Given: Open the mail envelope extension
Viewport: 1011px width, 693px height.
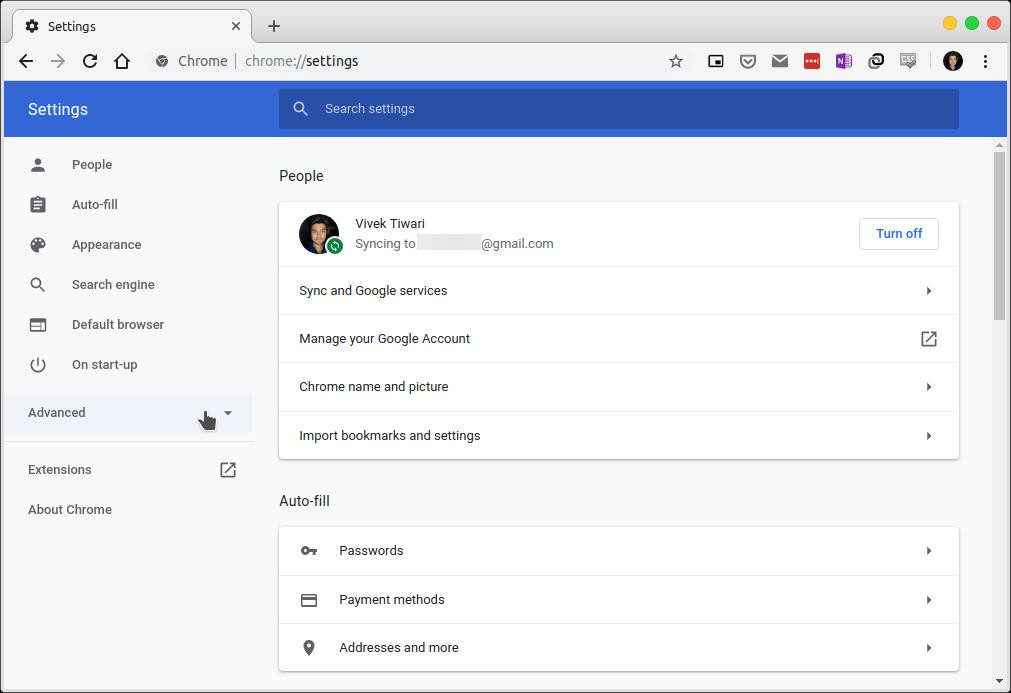Looking at the screenshot, I should 780,61.
